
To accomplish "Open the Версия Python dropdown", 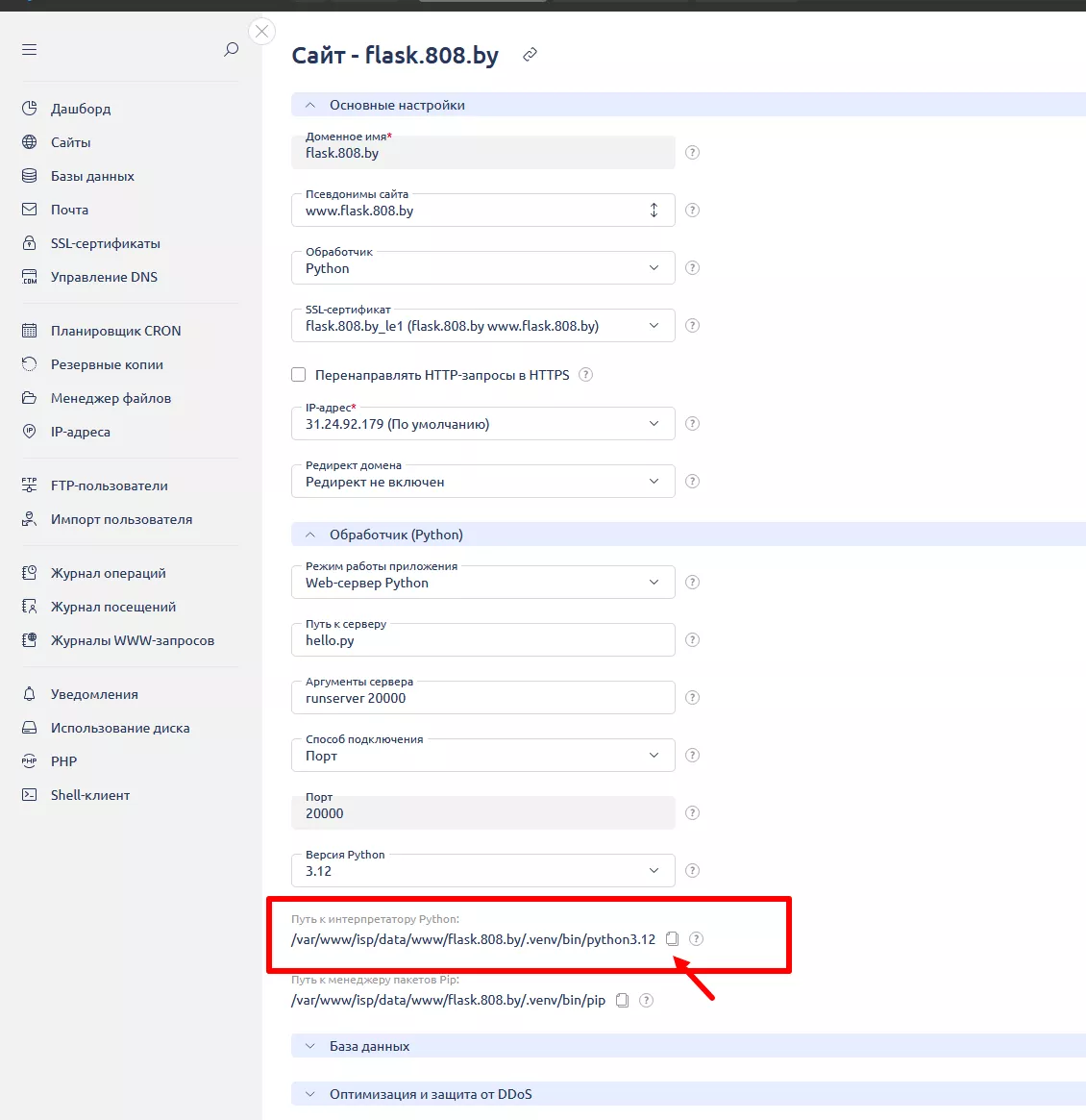I will 482,871.
